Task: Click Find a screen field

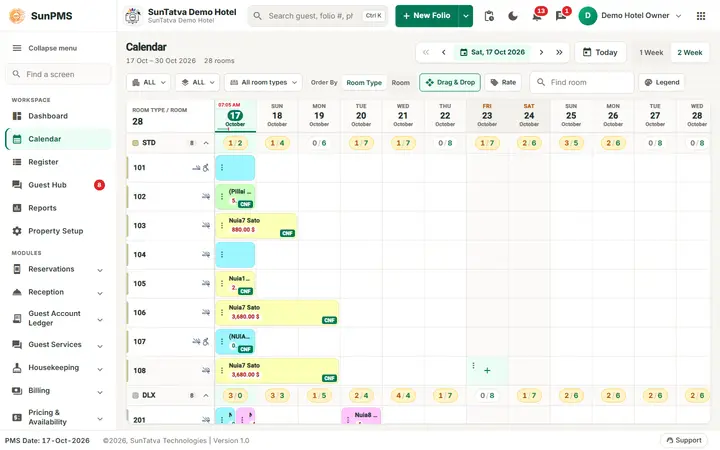Action: 58,74
